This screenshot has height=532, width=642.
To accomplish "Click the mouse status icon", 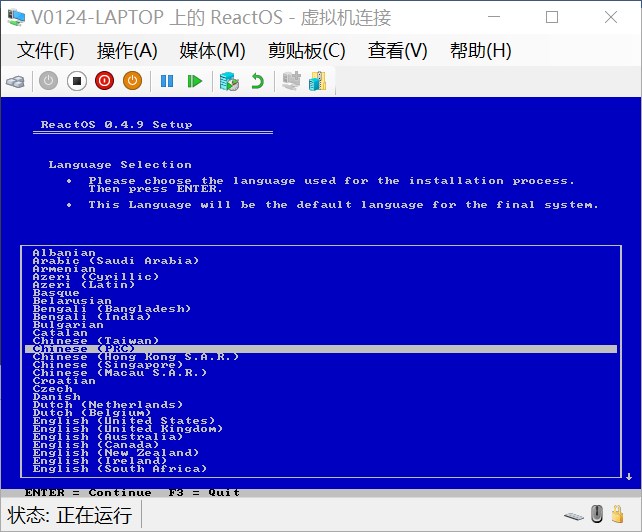I will [597, 514].
